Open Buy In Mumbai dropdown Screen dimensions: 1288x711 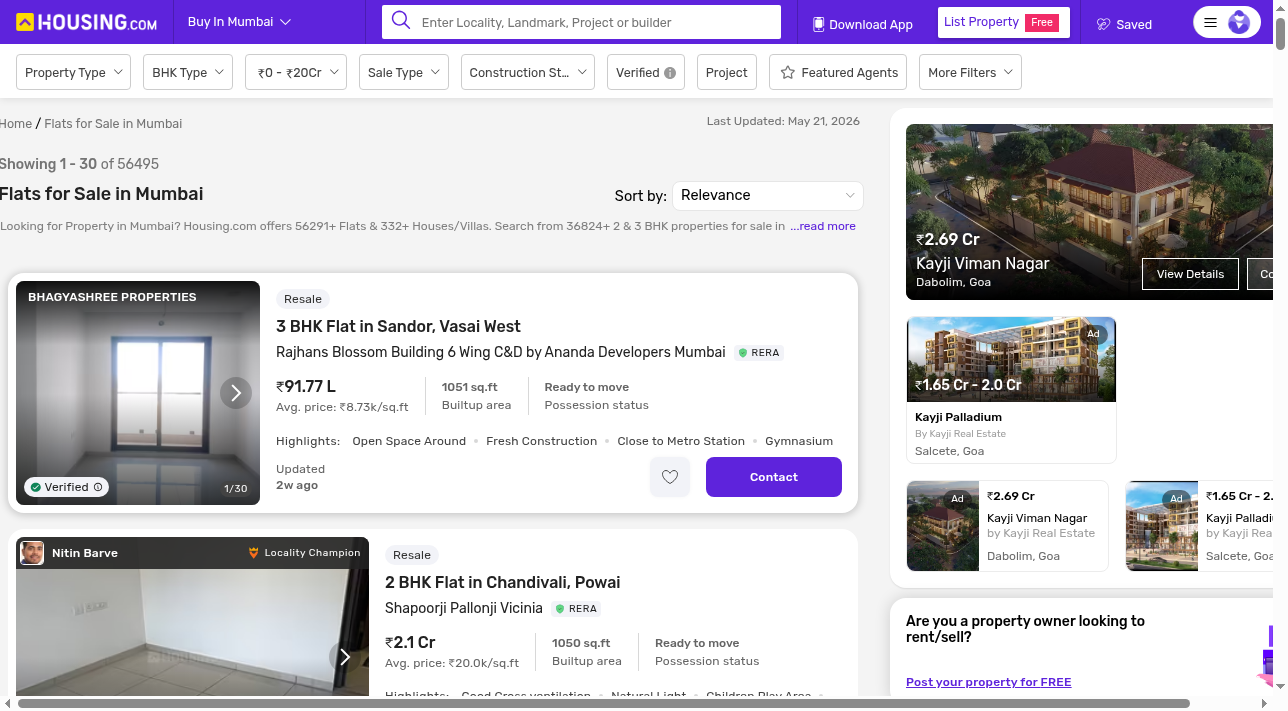click(x=239, y=22)
